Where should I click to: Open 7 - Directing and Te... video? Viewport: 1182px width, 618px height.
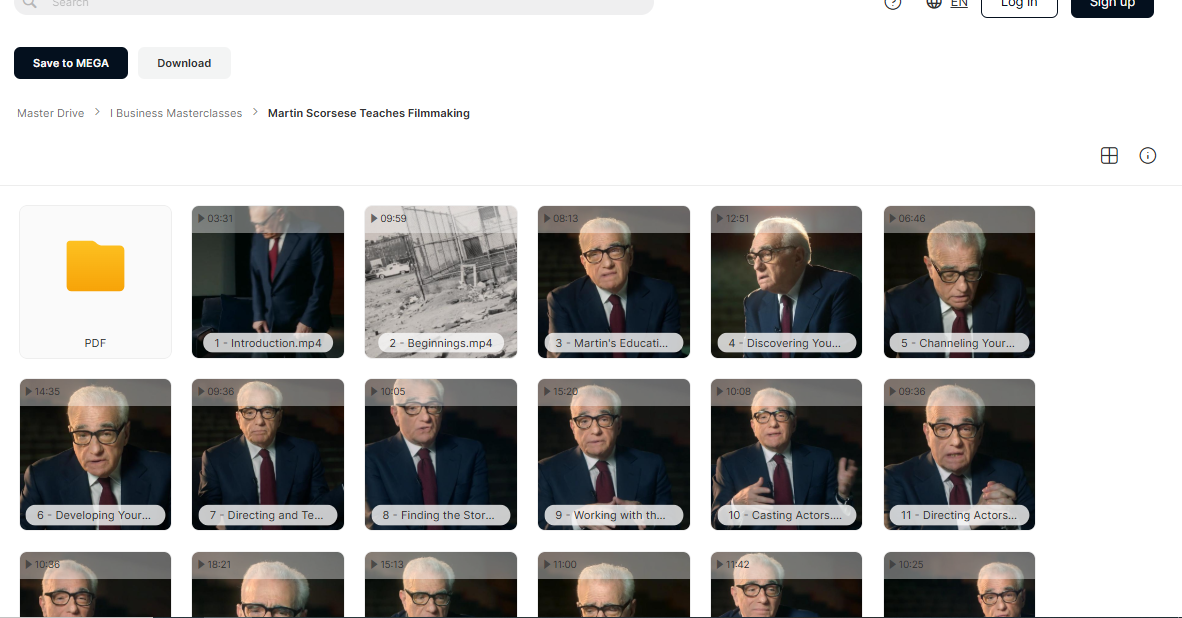[x=268, y=454]
